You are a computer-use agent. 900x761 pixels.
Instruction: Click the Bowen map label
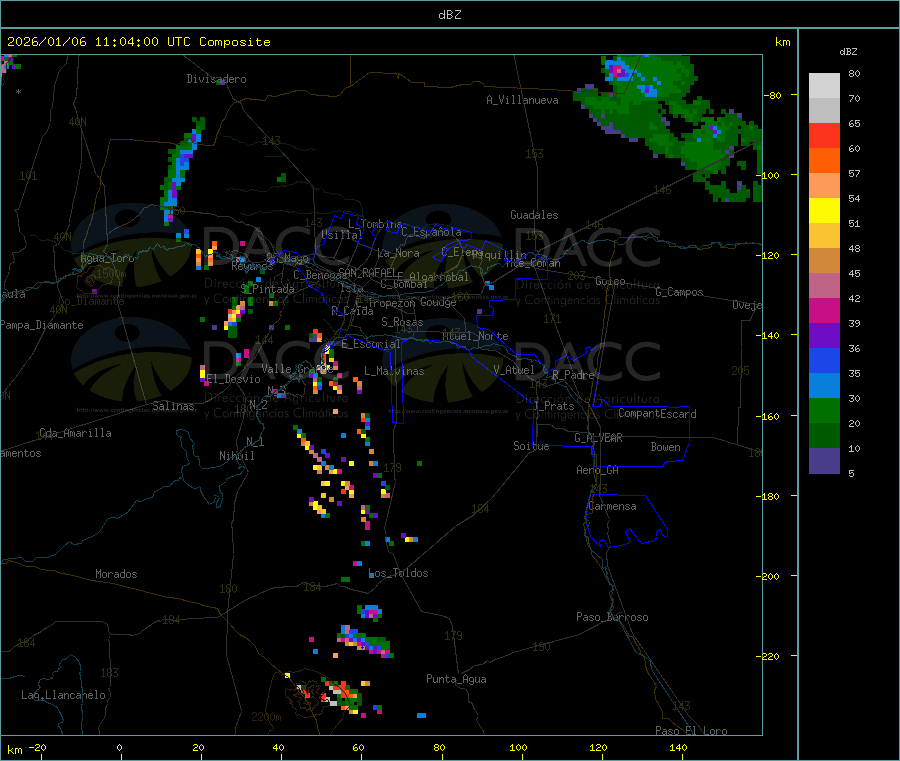(665, 447)
